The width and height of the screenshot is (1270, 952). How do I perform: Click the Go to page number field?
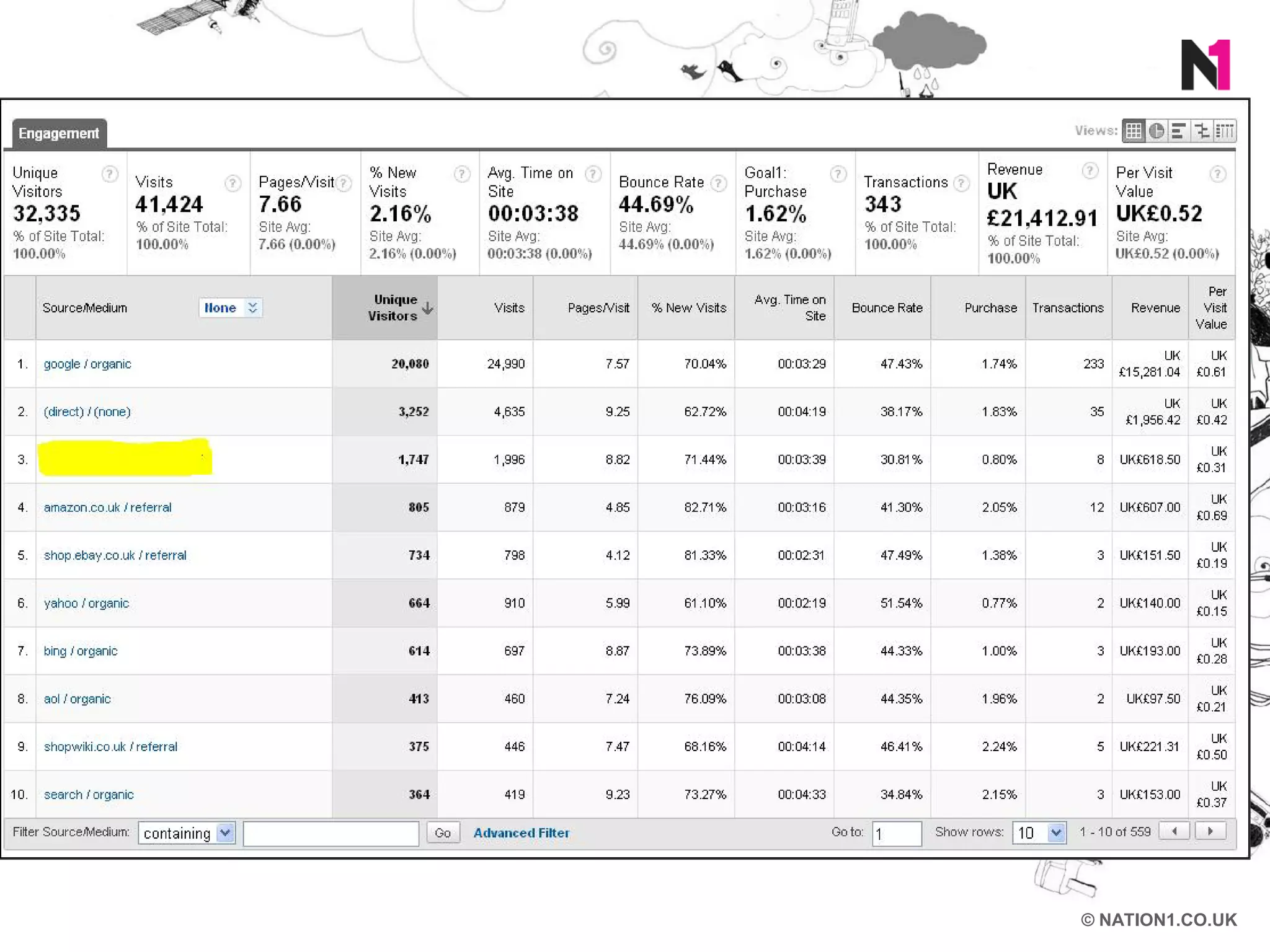(896, 833)
